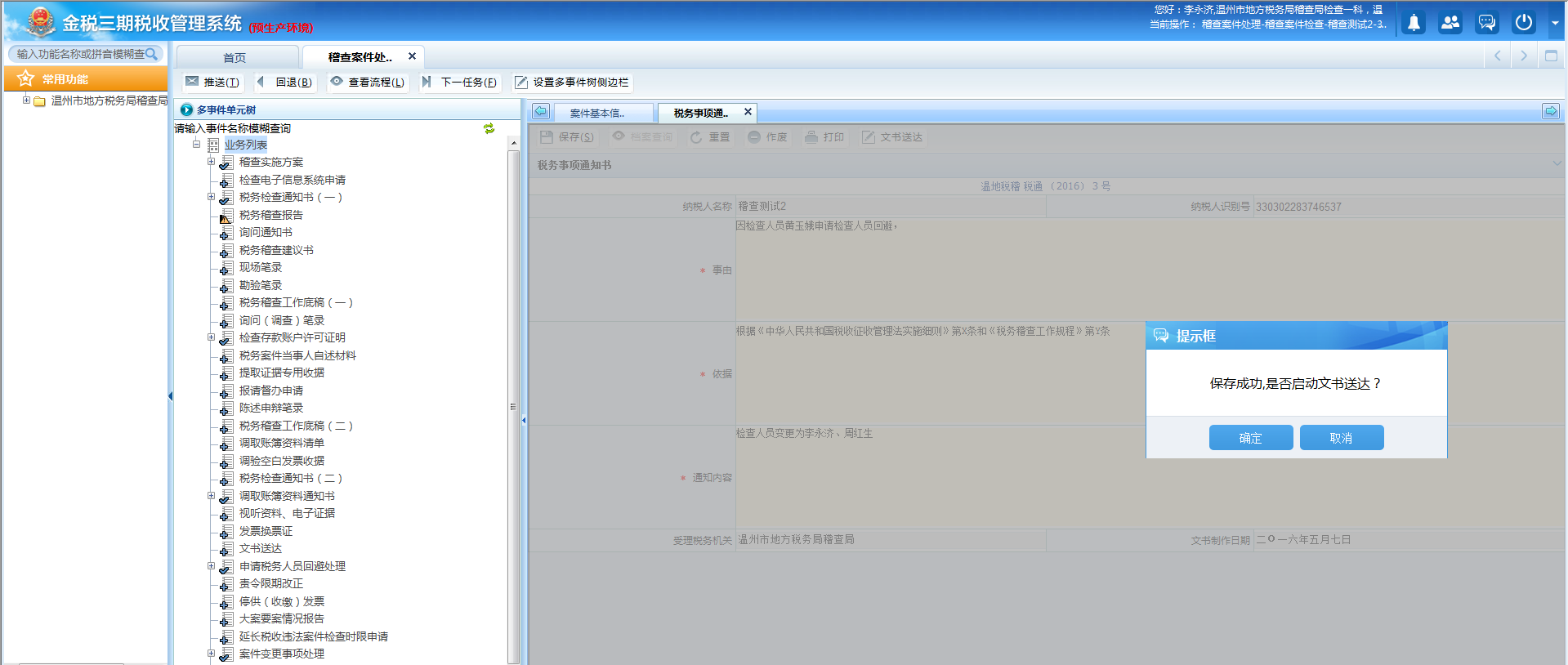The height and width of the screenshot is (665, 1568).
Task: Select 责令限期改正 in the tree
Action: [x=270, y=583]
